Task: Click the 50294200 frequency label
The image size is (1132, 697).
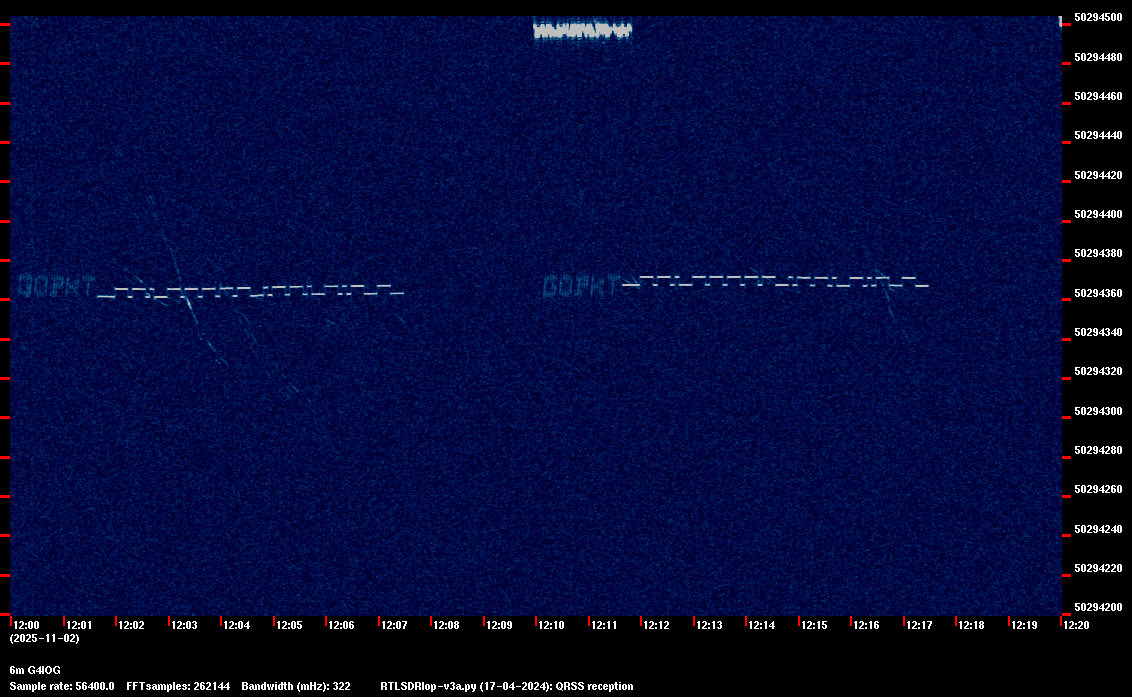Action: tap(1097, 607)
